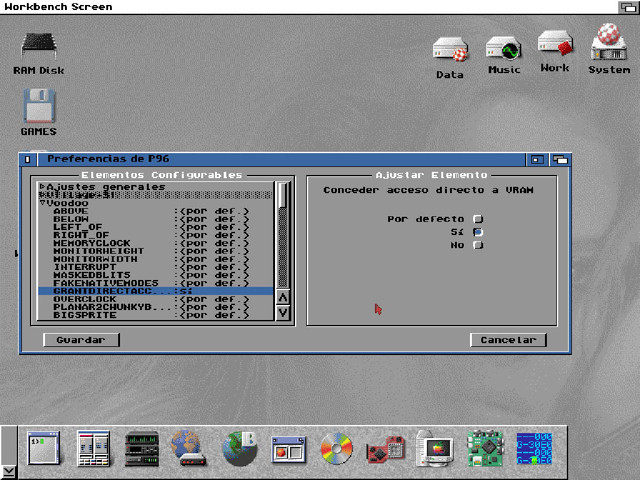Collapse the Voodoo tree node
The height and width of the screenshot is (480, 640).
[42, 202]
